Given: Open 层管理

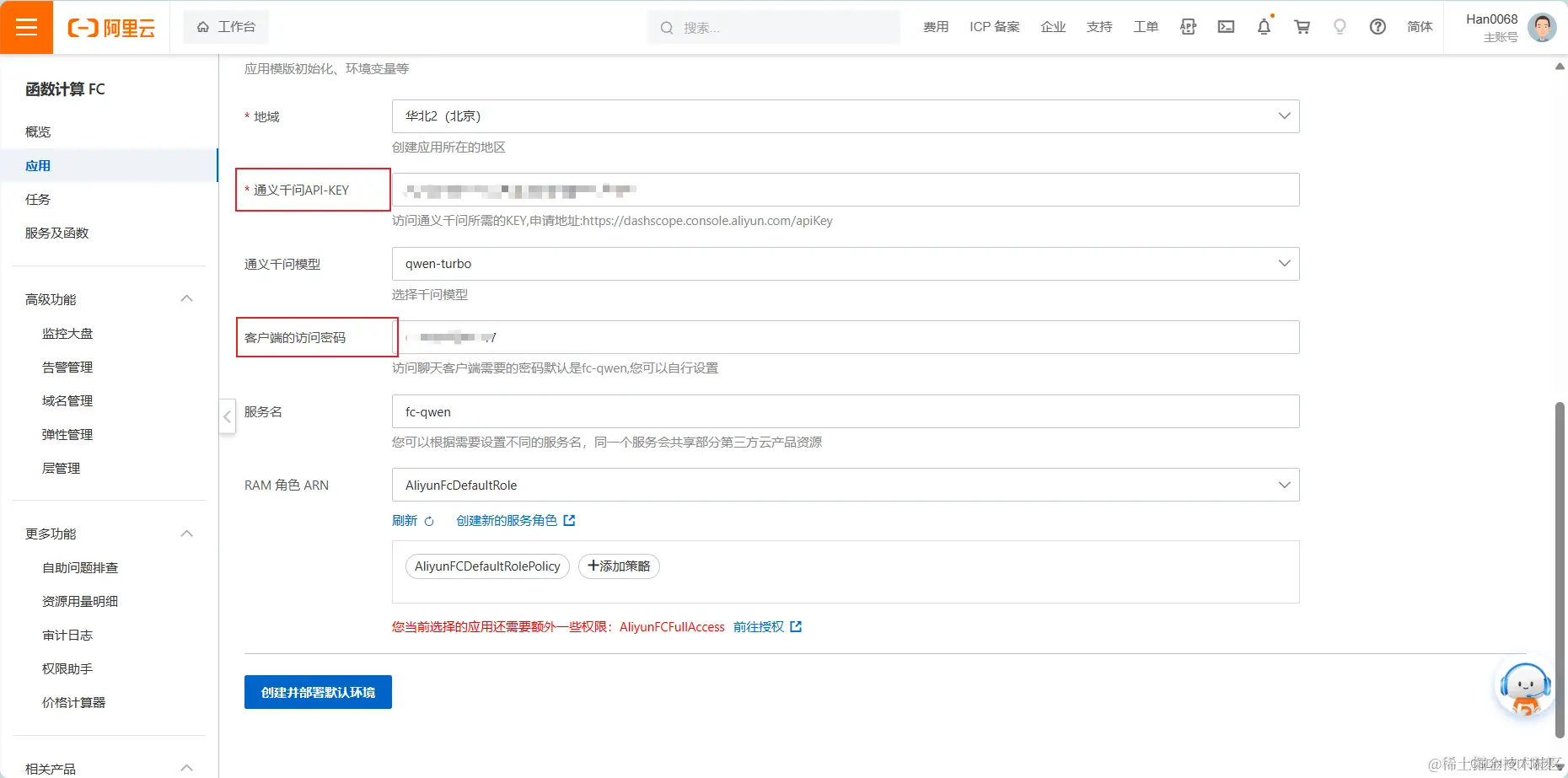Looking at the screenshot, I should (61, 468).
